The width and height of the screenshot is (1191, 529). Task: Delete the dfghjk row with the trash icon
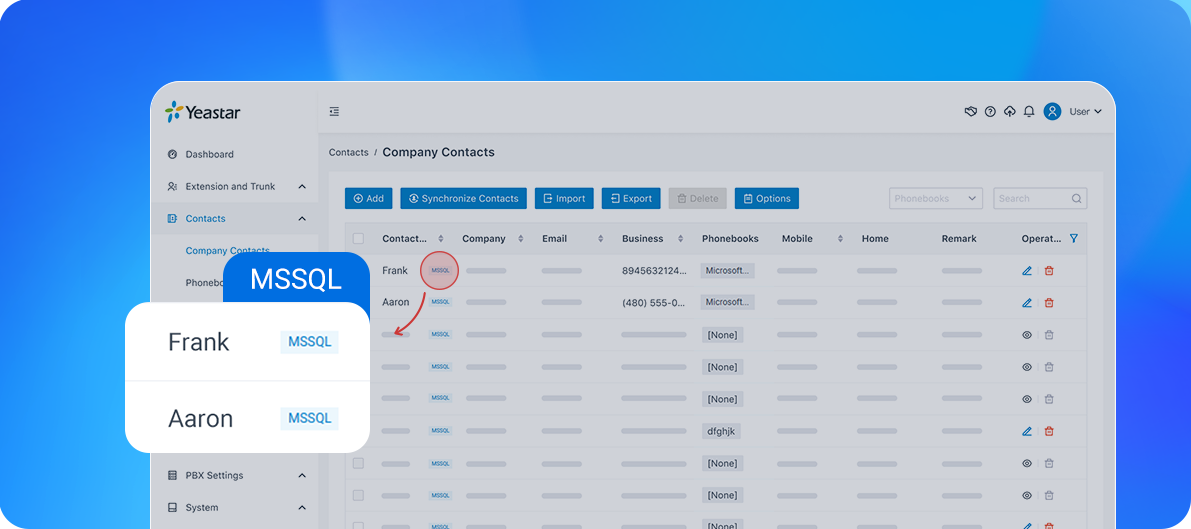1049,431
